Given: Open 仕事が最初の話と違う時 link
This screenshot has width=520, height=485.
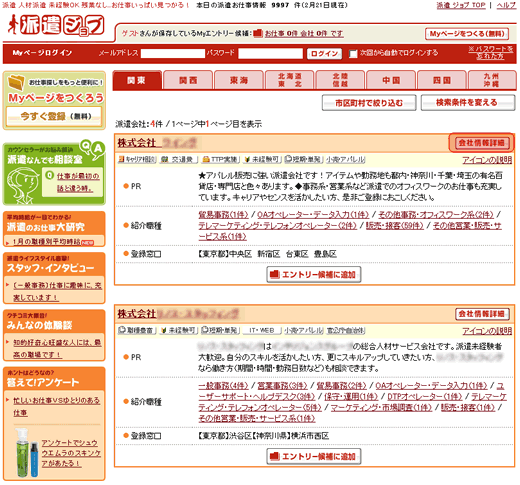Looking at the screenshot, I should [78, 182].
